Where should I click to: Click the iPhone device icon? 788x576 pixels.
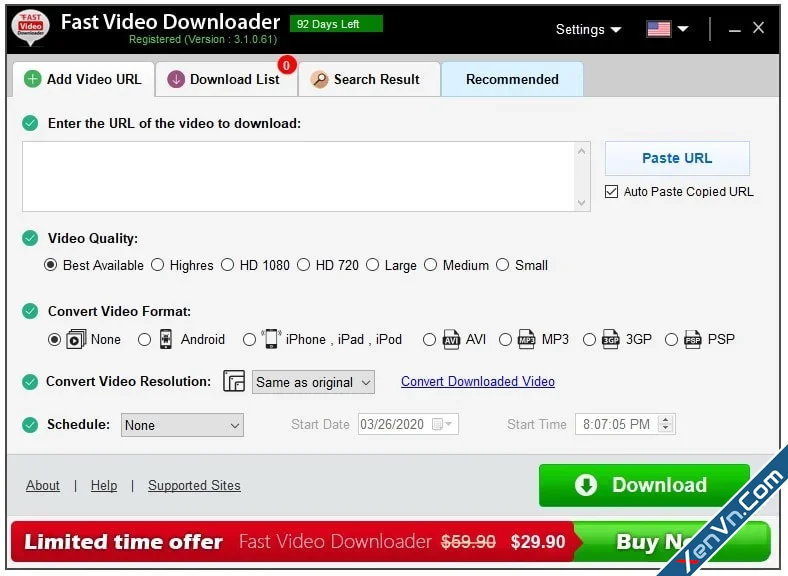coord(271,339)
